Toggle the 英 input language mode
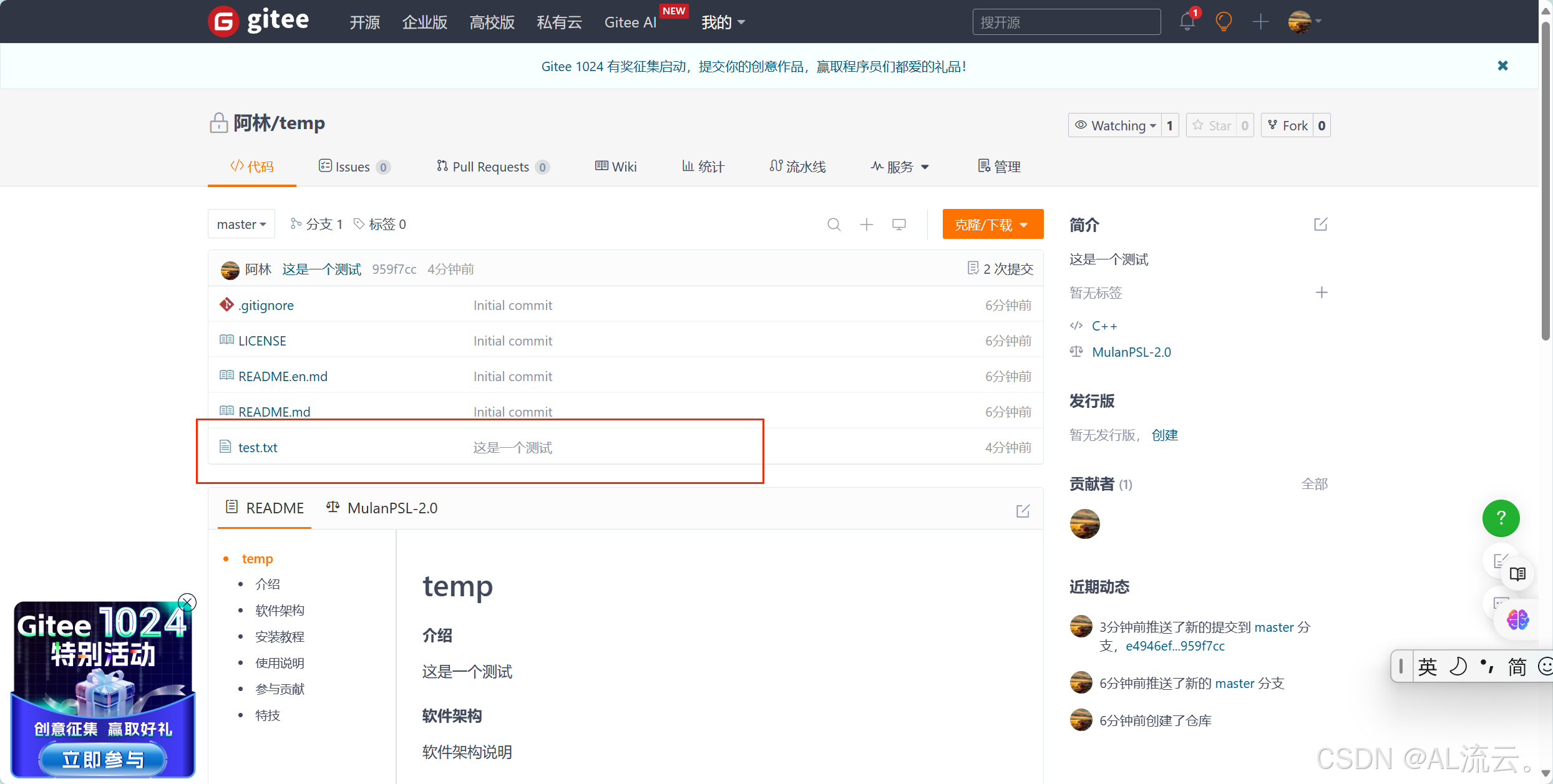The width and height of the screenshot is (1553, 784). pos(1427,667)
